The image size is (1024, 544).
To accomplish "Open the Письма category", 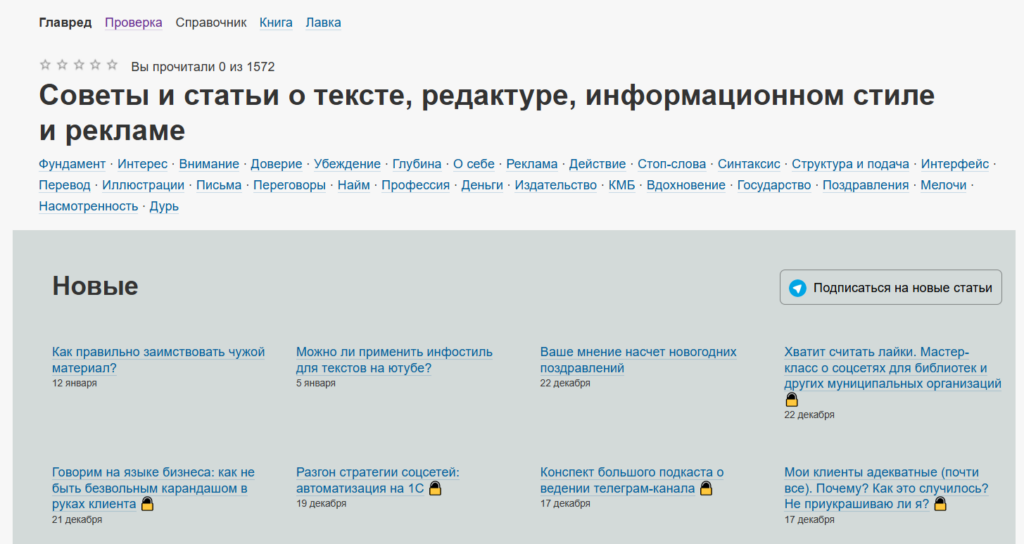I will pos(219,185).
